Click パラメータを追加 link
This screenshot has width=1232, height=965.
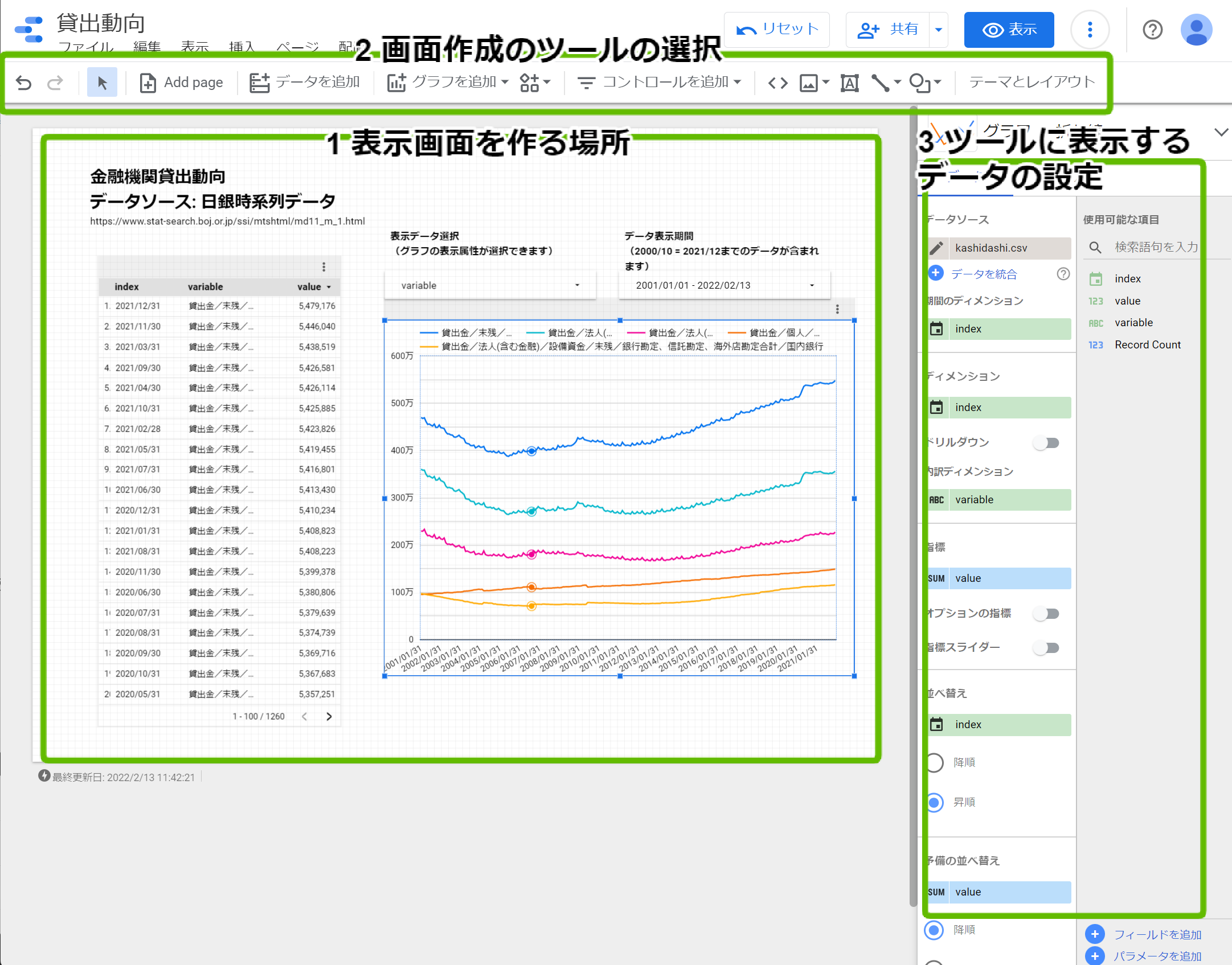point(1157,956)
